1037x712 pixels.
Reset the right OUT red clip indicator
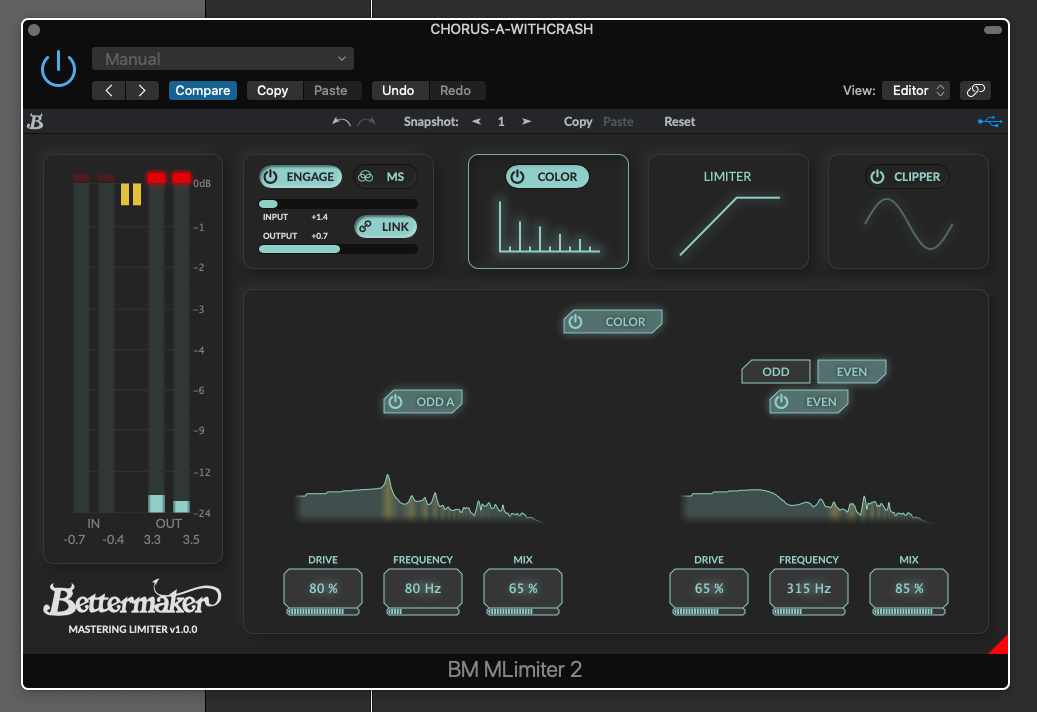[181, 177]
